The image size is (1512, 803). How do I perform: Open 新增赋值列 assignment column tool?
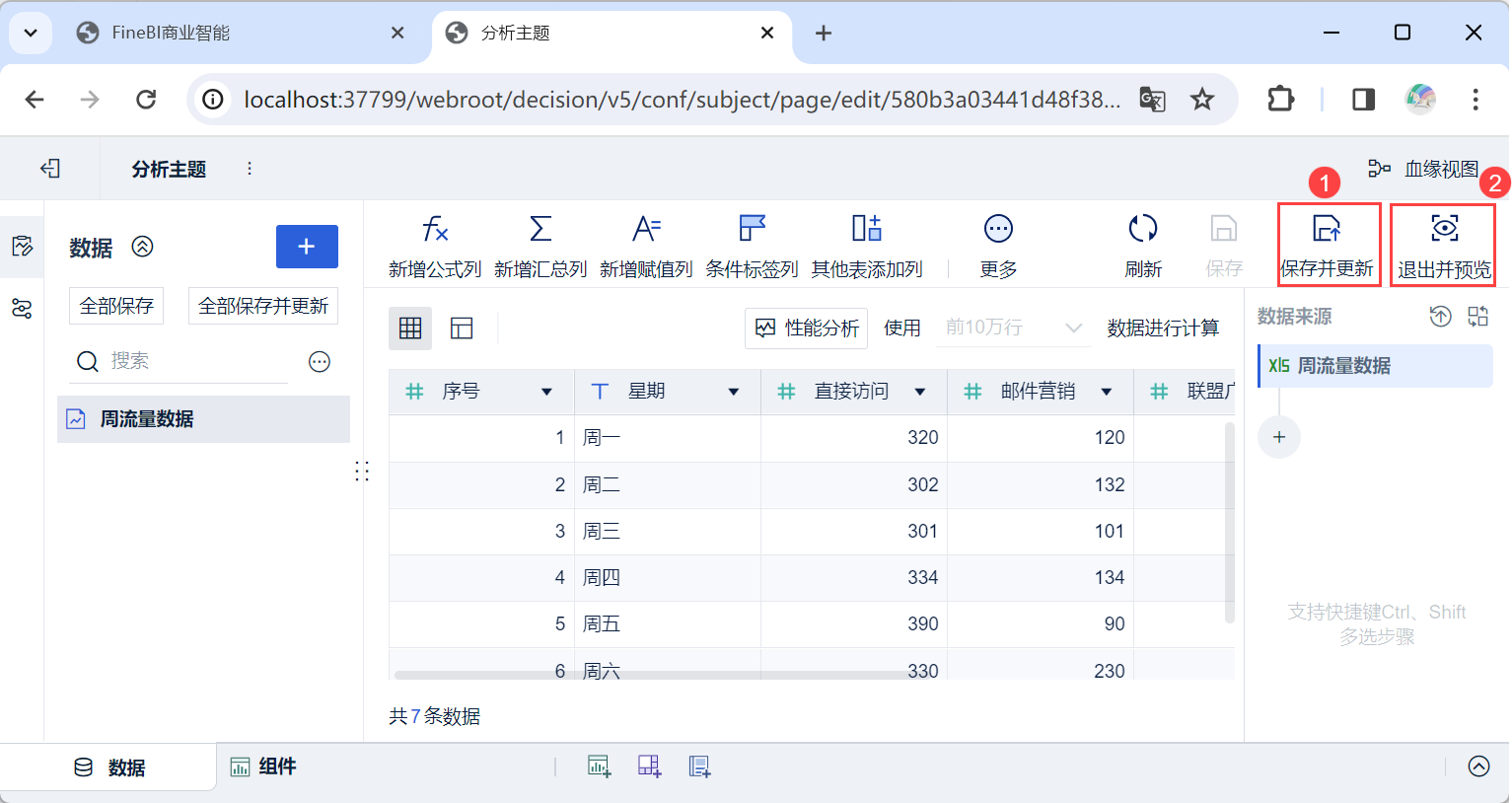click(x=646, y=245)
